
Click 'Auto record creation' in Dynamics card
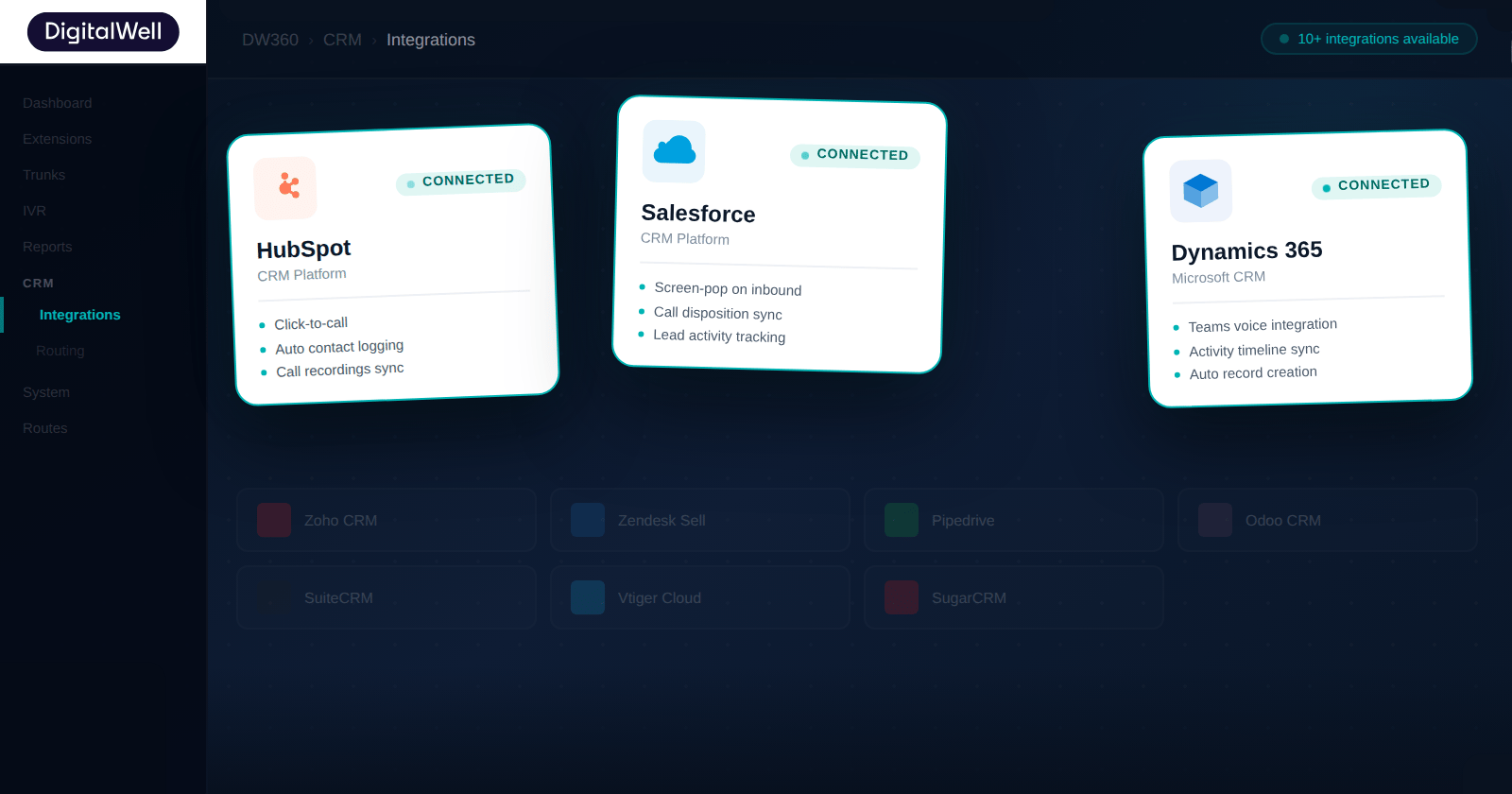(x=1253, y=372)
